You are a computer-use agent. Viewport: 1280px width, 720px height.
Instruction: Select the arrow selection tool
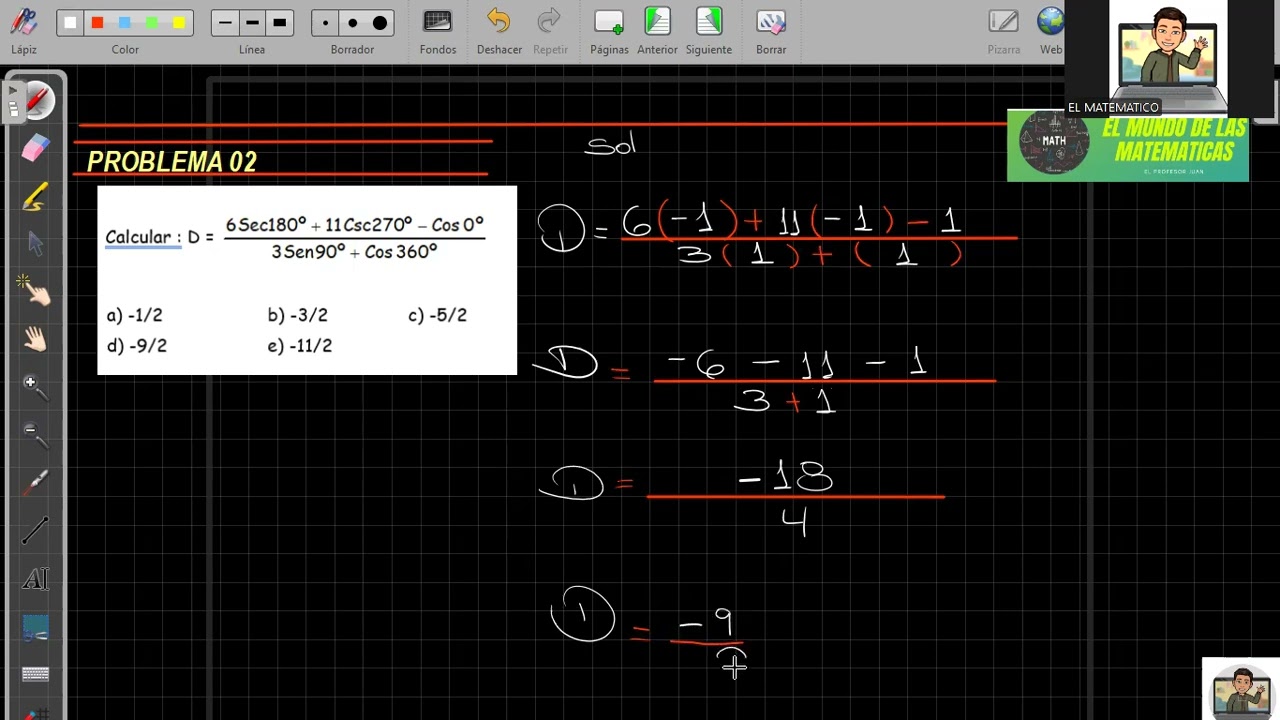click(35, 244)
